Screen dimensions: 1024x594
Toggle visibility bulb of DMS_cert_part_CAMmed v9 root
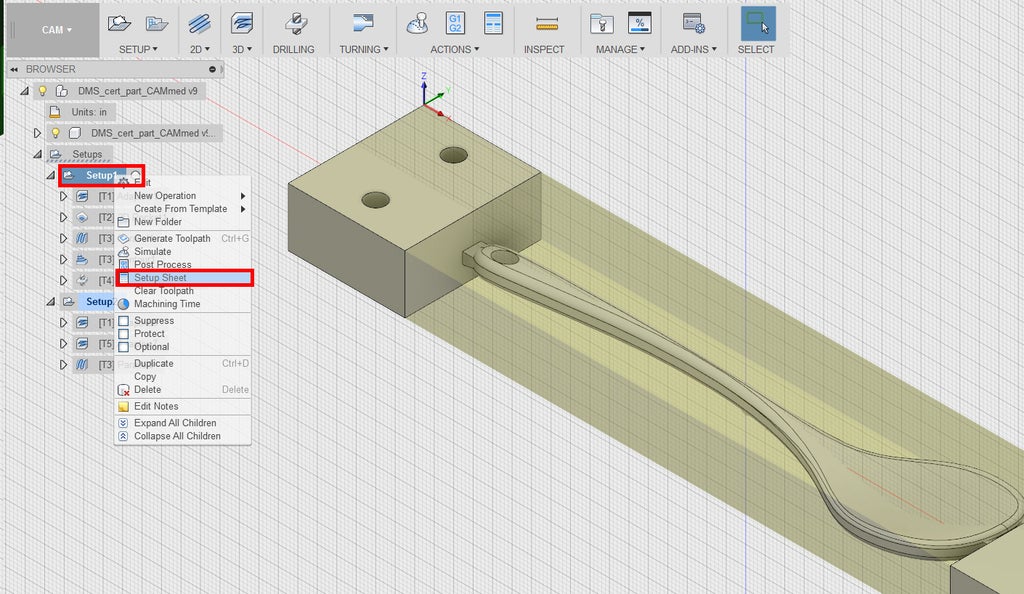coord(43,91)
